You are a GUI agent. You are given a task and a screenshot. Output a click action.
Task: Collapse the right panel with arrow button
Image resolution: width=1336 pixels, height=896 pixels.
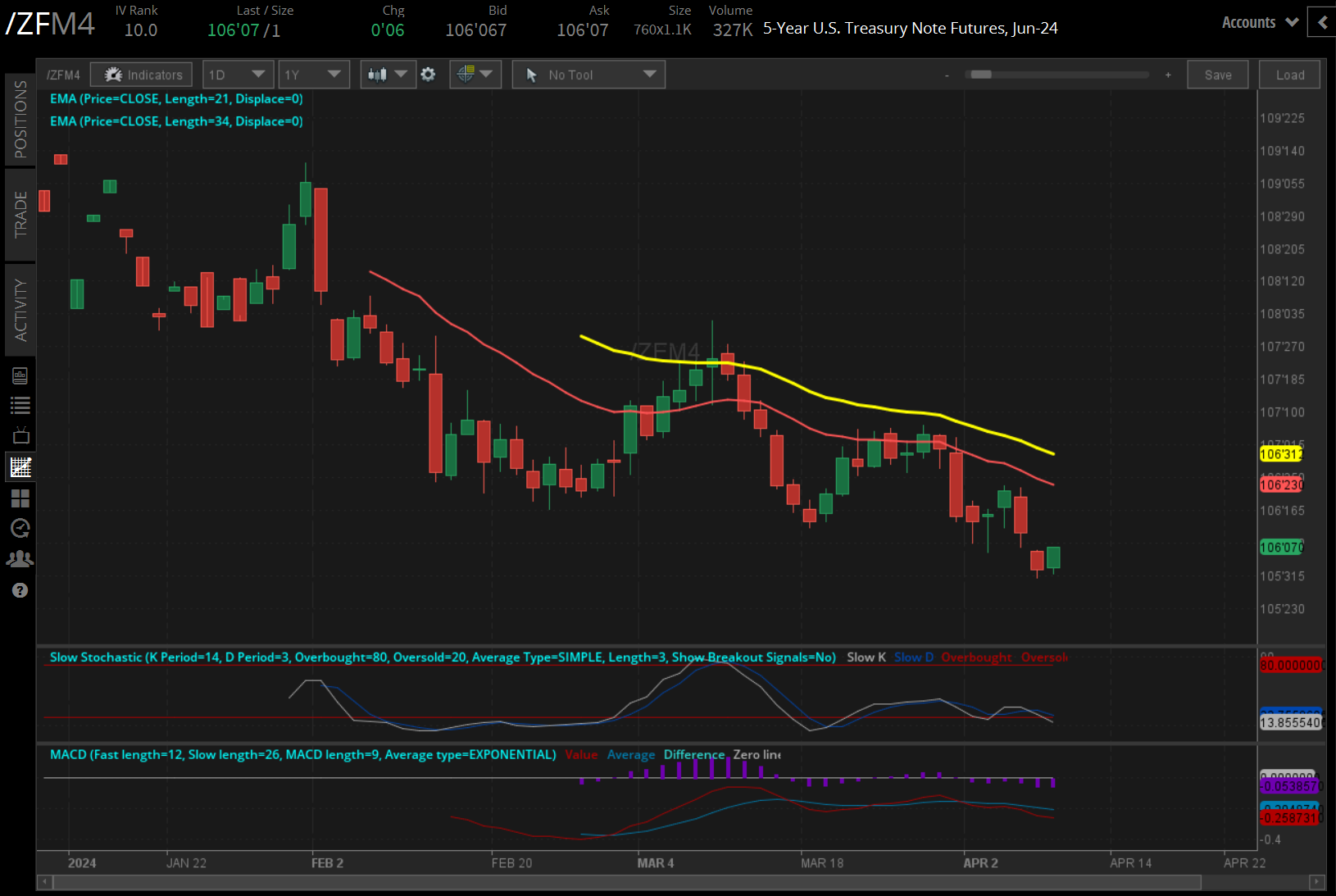(1321, 23)
